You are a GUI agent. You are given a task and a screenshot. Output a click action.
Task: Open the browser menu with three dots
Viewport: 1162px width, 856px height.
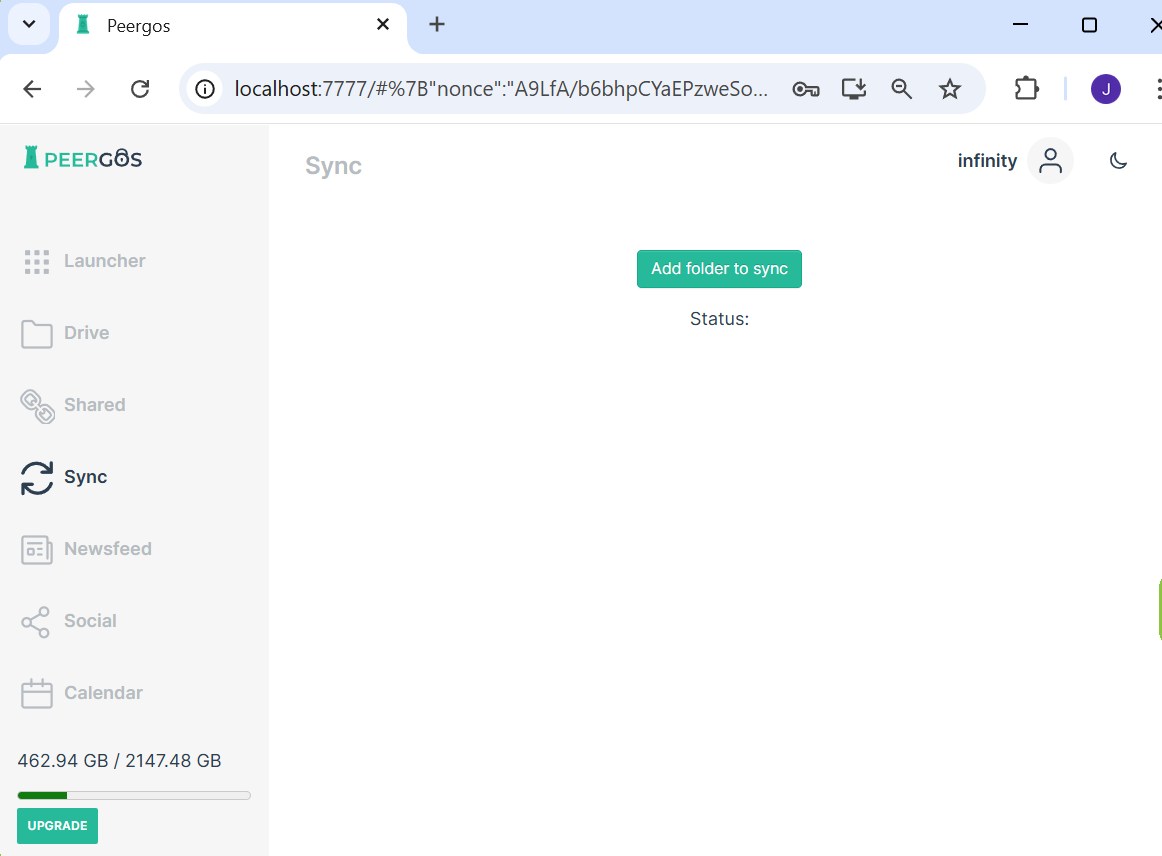pos(1157,88)
